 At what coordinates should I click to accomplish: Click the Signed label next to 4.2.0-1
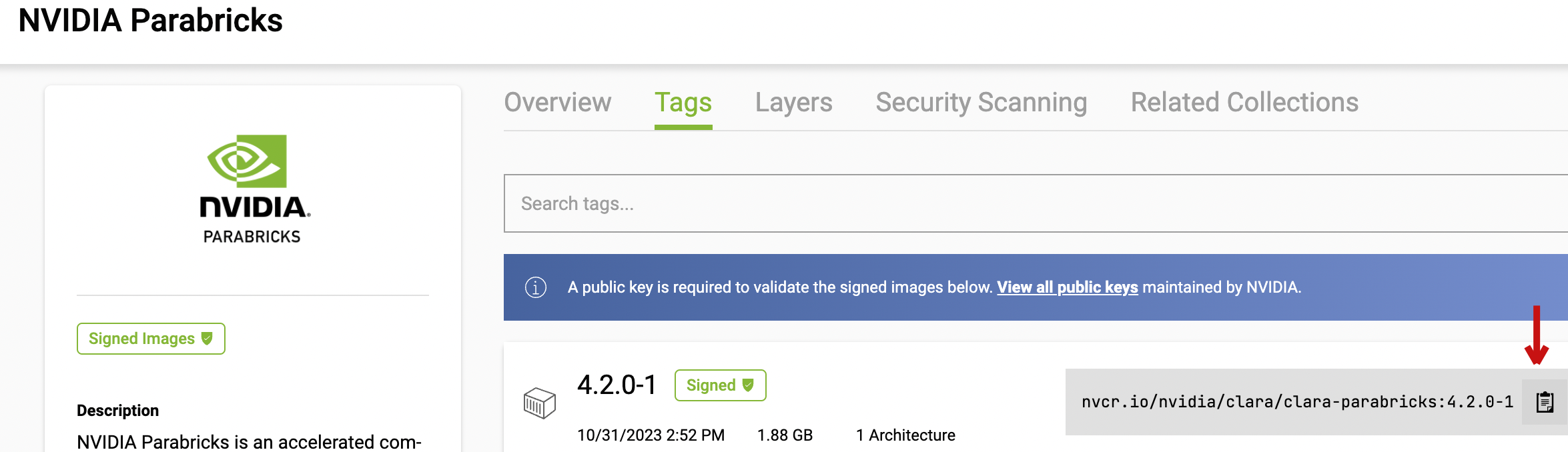point(711,385)
